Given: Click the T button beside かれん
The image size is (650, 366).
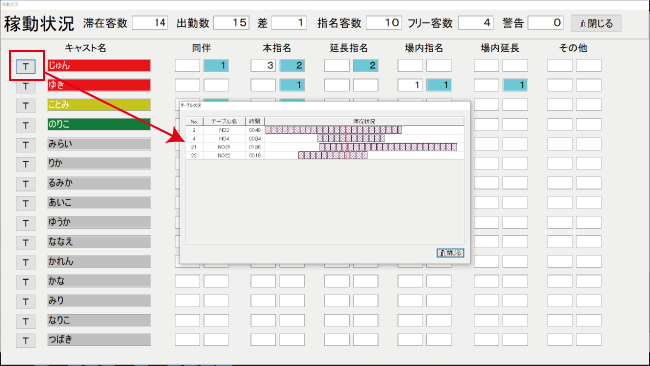Looking at the screenshot, I should pos(26,262).
